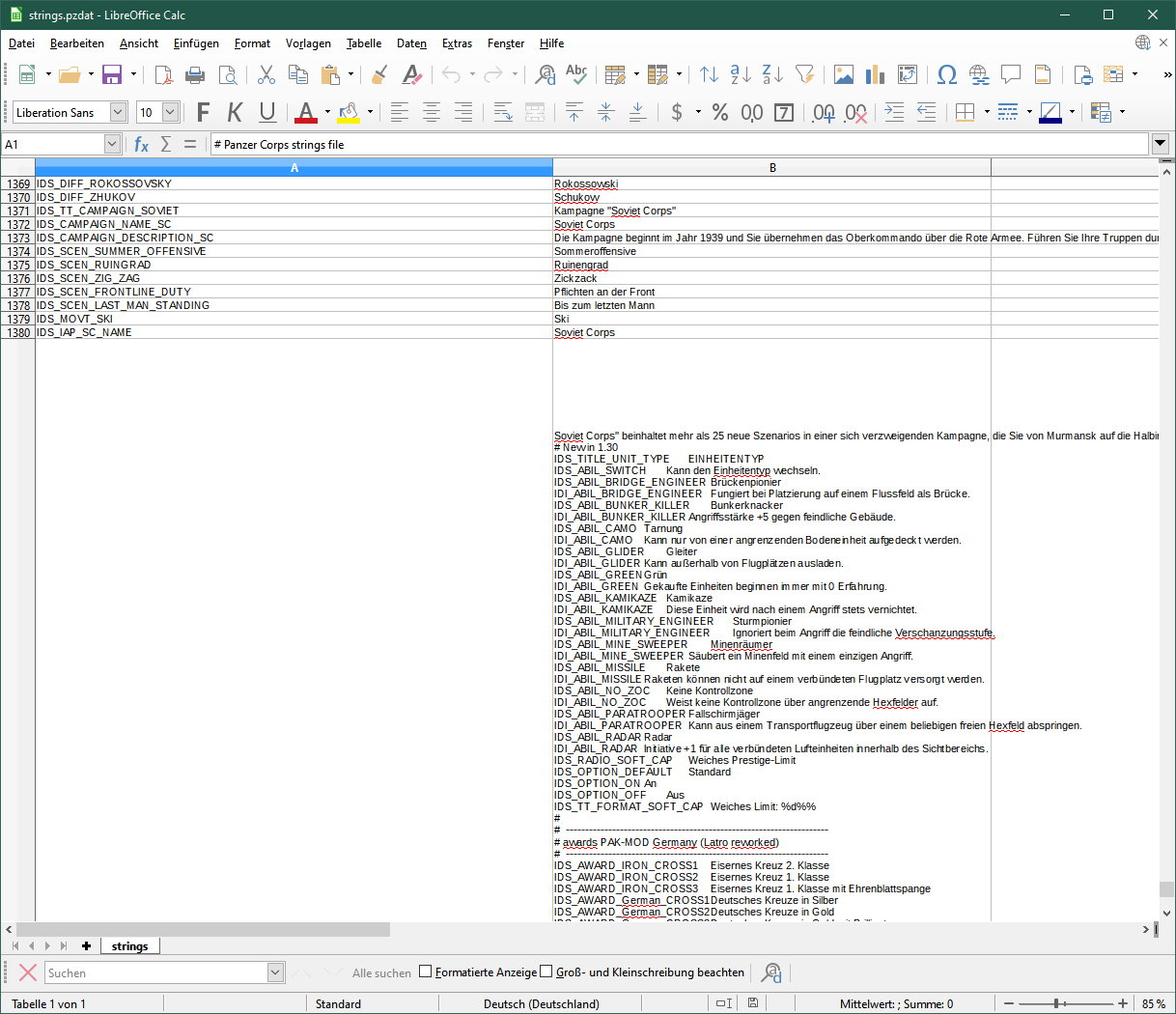The width and height of the screenshot is (1176, 1014).
Task: Expand the formula bar arrow
Action: point(1161,144)
